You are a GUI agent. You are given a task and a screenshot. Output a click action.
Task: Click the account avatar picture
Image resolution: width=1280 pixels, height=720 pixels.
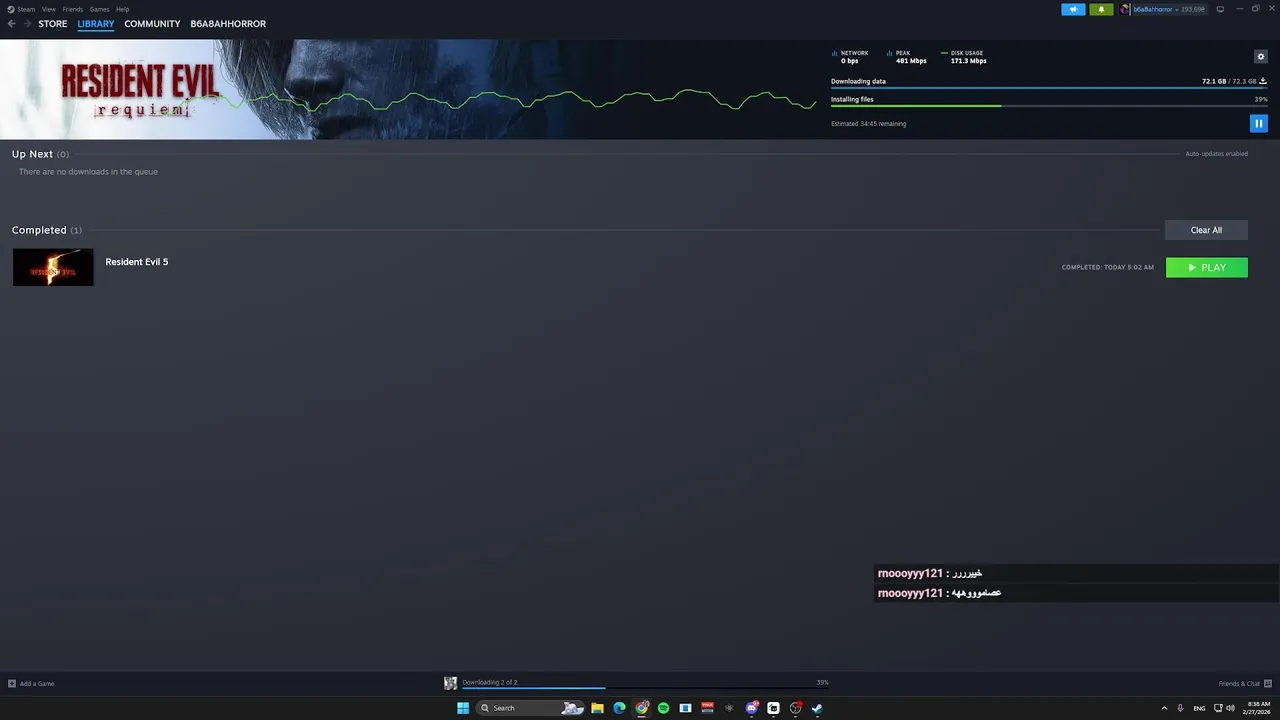(x=1125, y=9)
